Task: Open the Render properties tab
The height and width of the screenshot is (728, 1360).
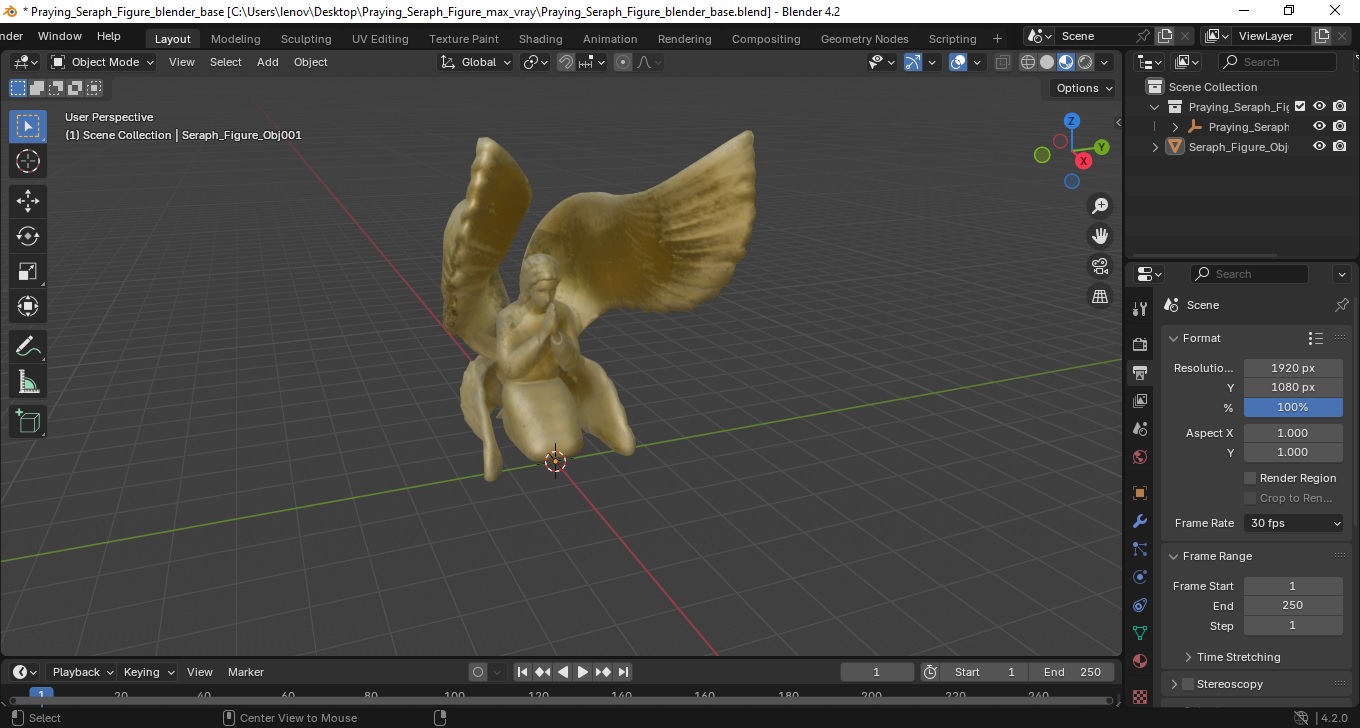Action: pos(1140,344)
